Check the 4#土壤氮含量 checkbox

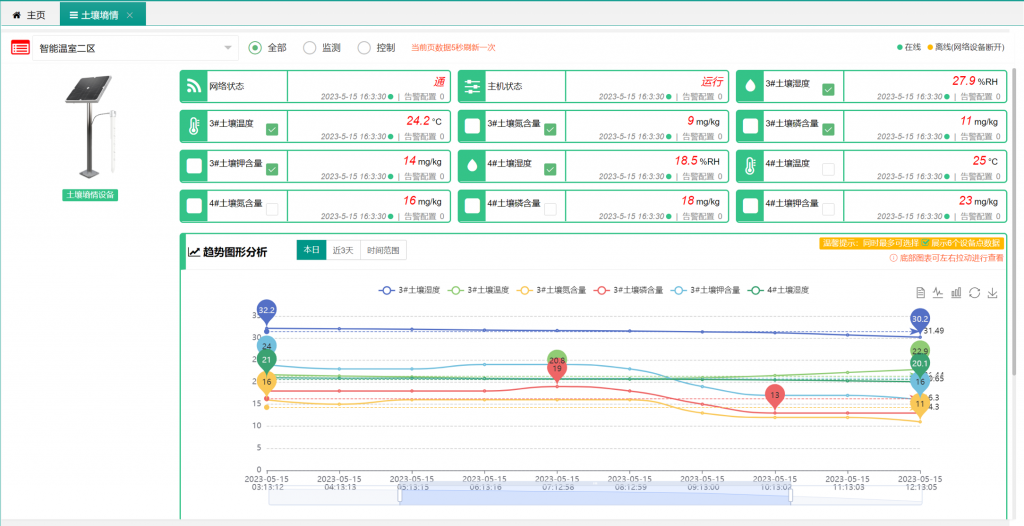pyautogui.click(x=272, y=208)
